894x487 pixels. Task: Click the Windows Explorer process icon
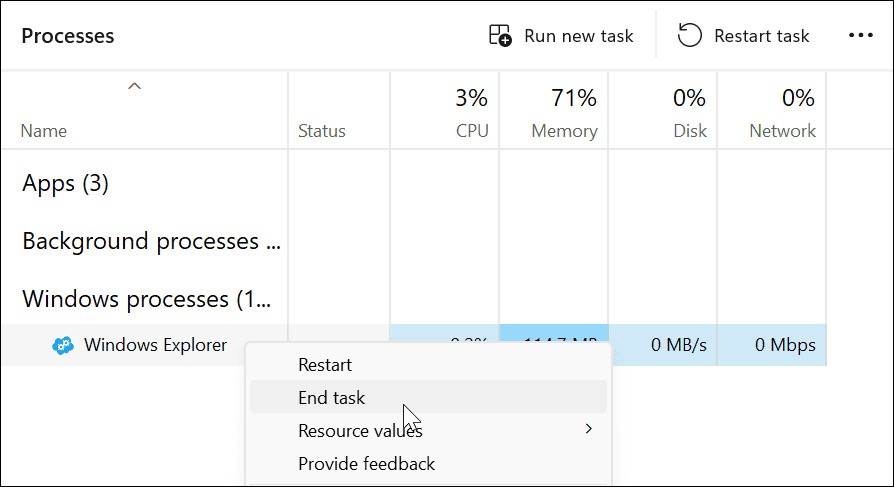pyautogui.click(x=63, y=346)
